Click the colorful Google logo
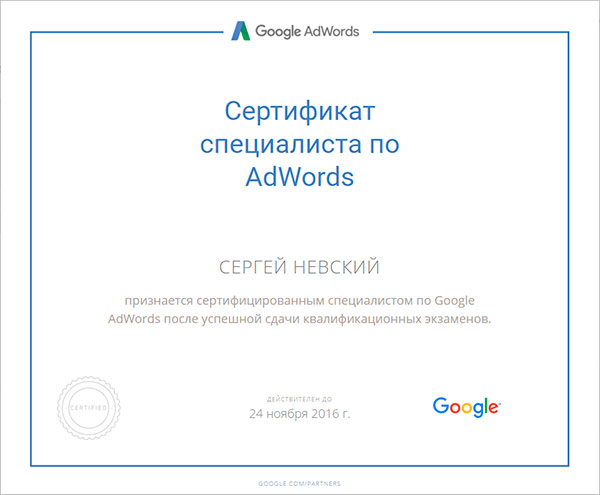 [466, 407]
